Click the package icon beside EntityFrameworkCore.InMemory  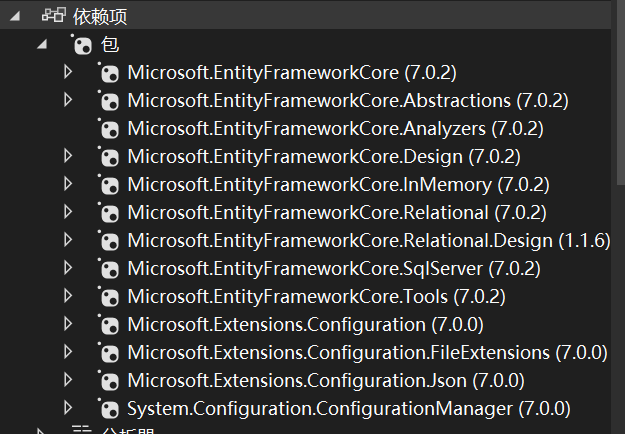pyautogui.click(x=109, y=185)
